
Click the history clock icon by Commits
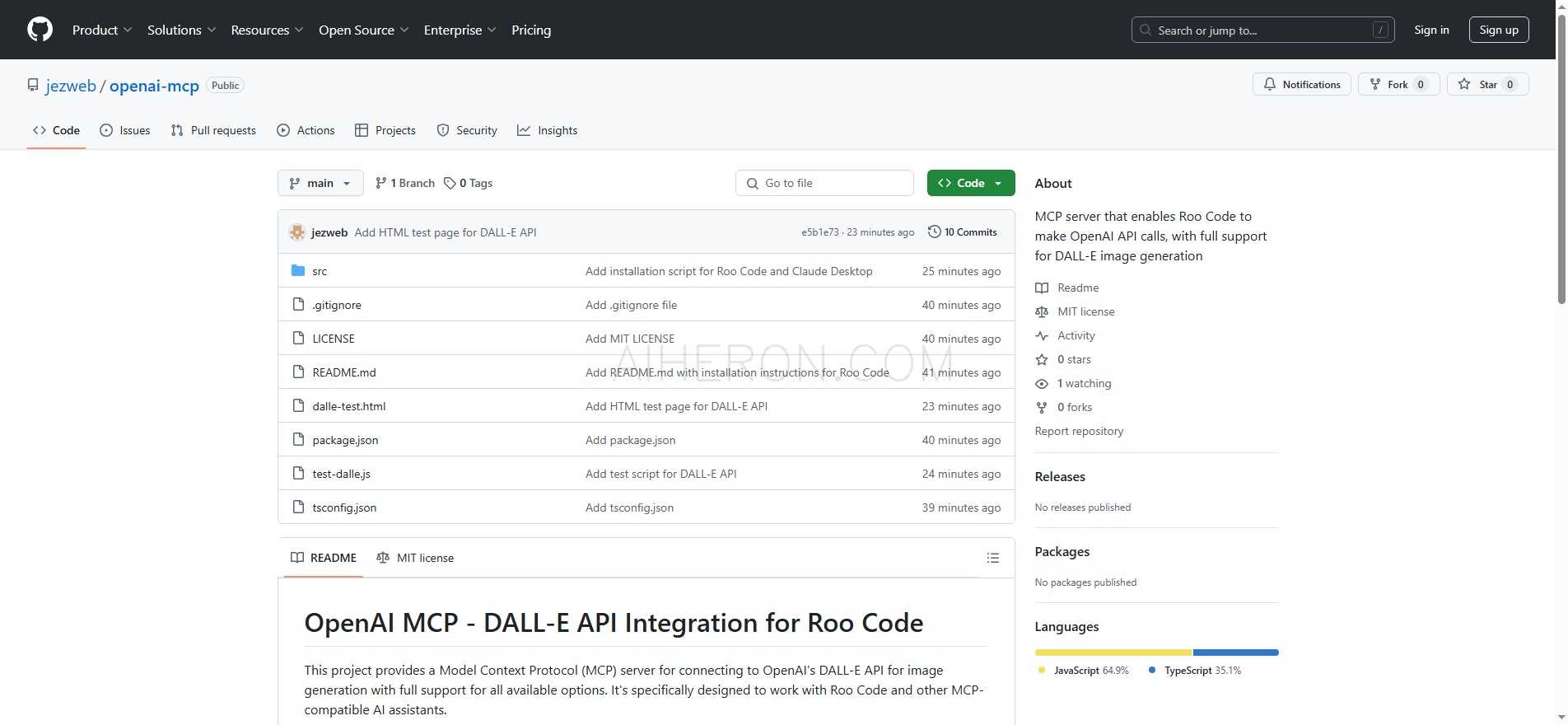pos(935,232)
